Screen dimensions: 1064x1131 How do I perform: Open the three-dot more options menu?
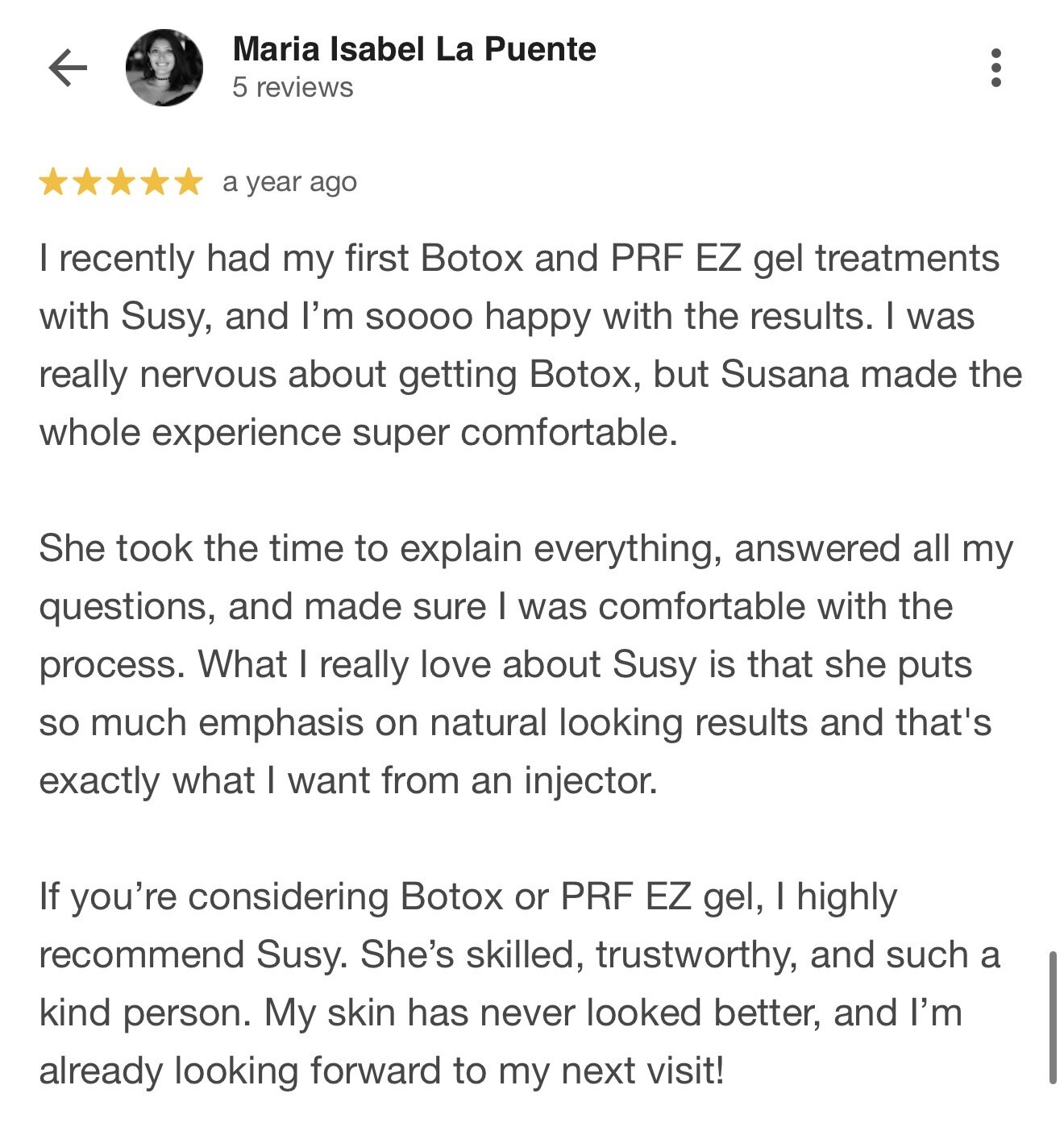pos(996,68)
